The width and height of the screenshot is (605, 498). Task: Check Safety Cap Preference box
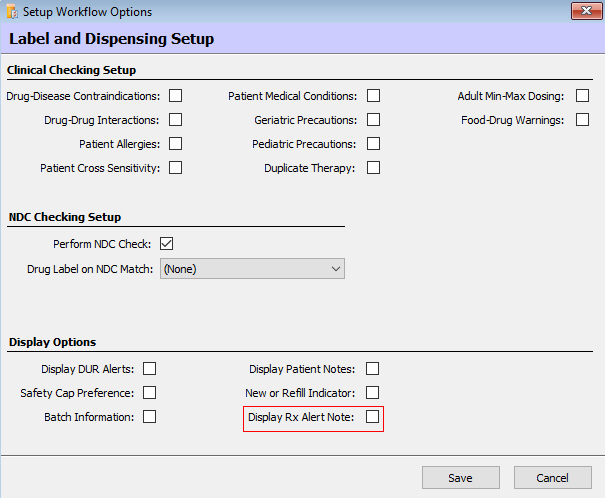(x=149, y=393)
